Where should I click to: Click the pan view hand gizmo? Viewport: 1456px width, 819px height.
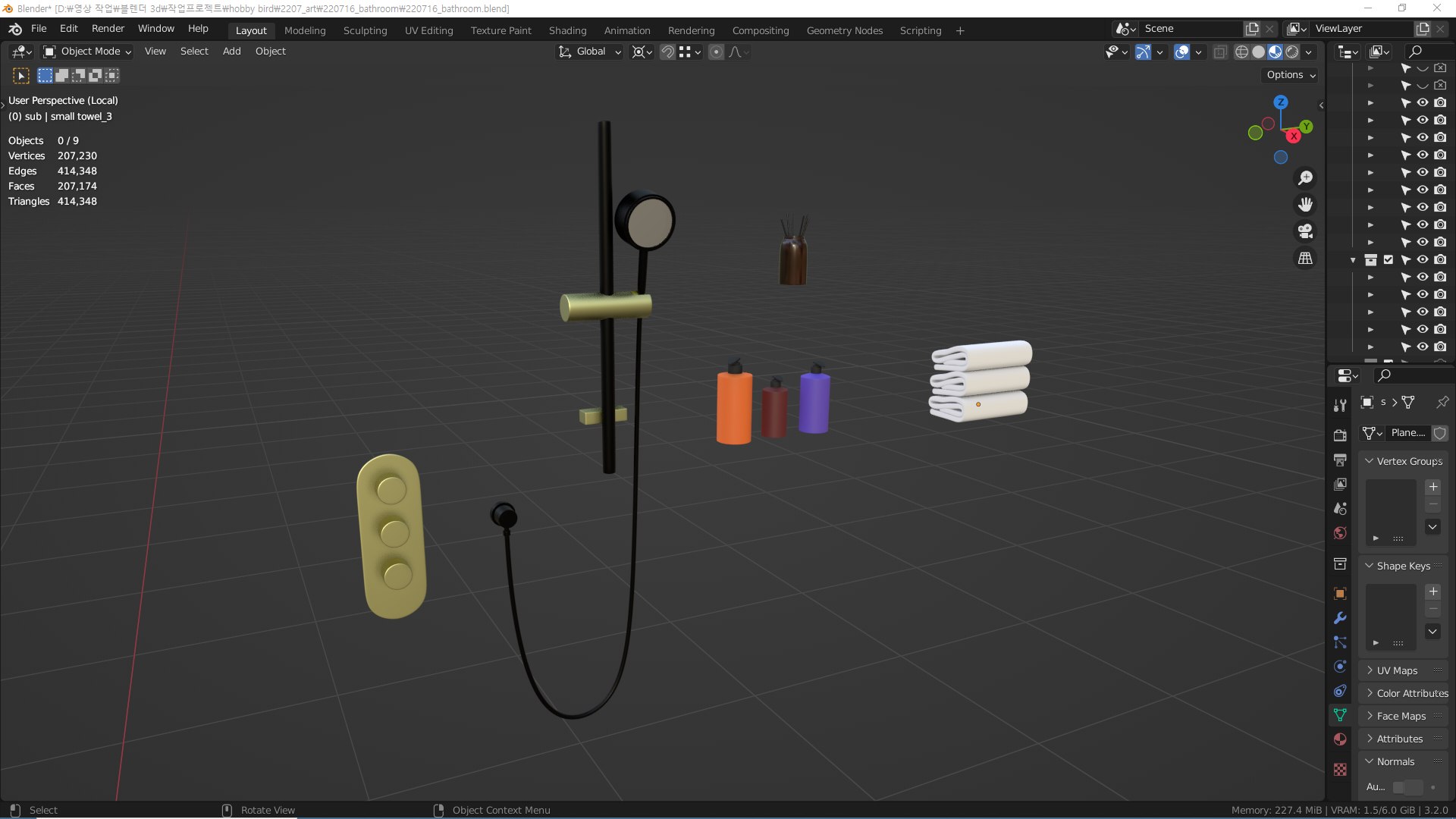point(1305,205)
